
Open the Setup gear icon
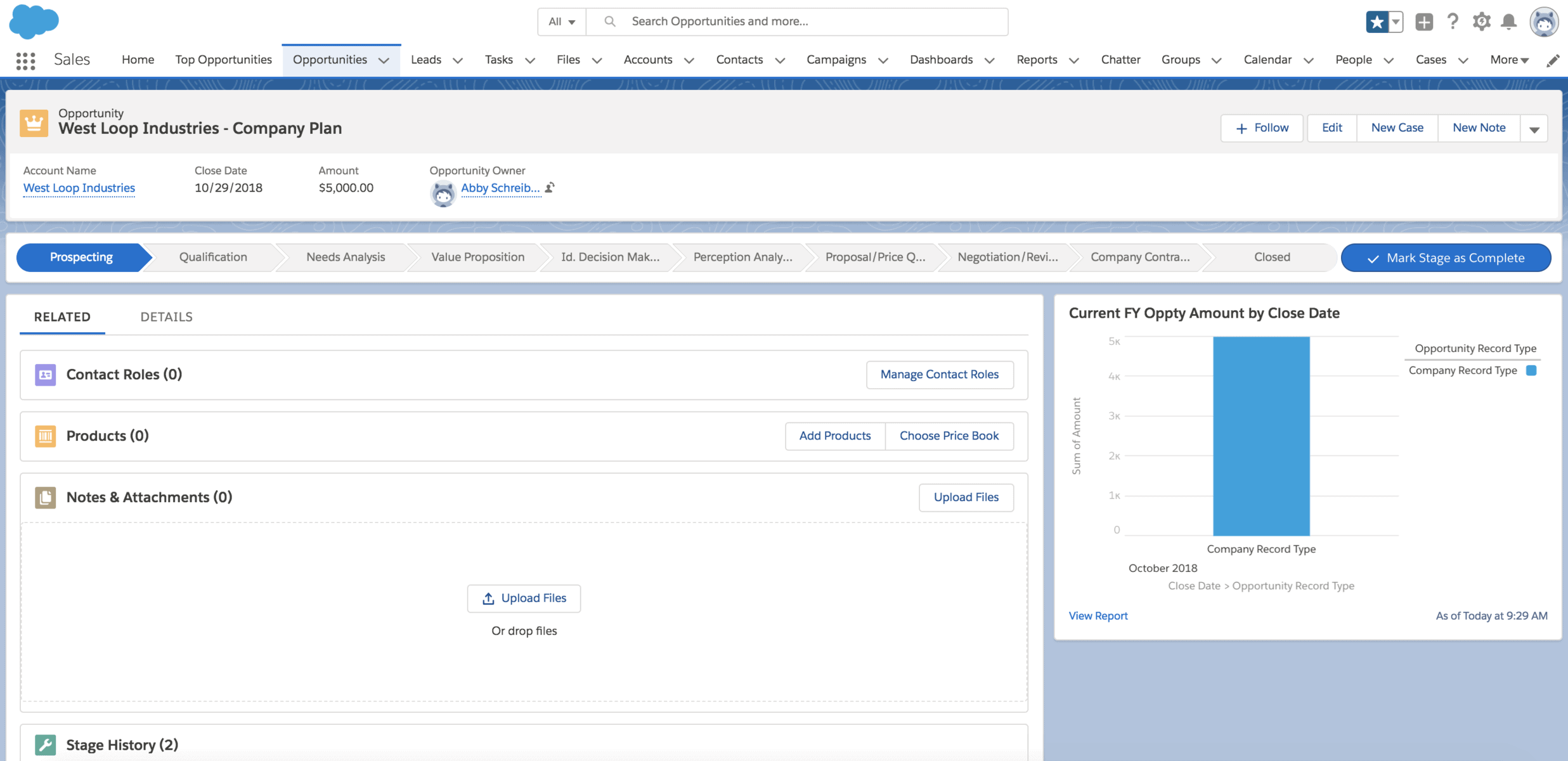point(1481,22)
